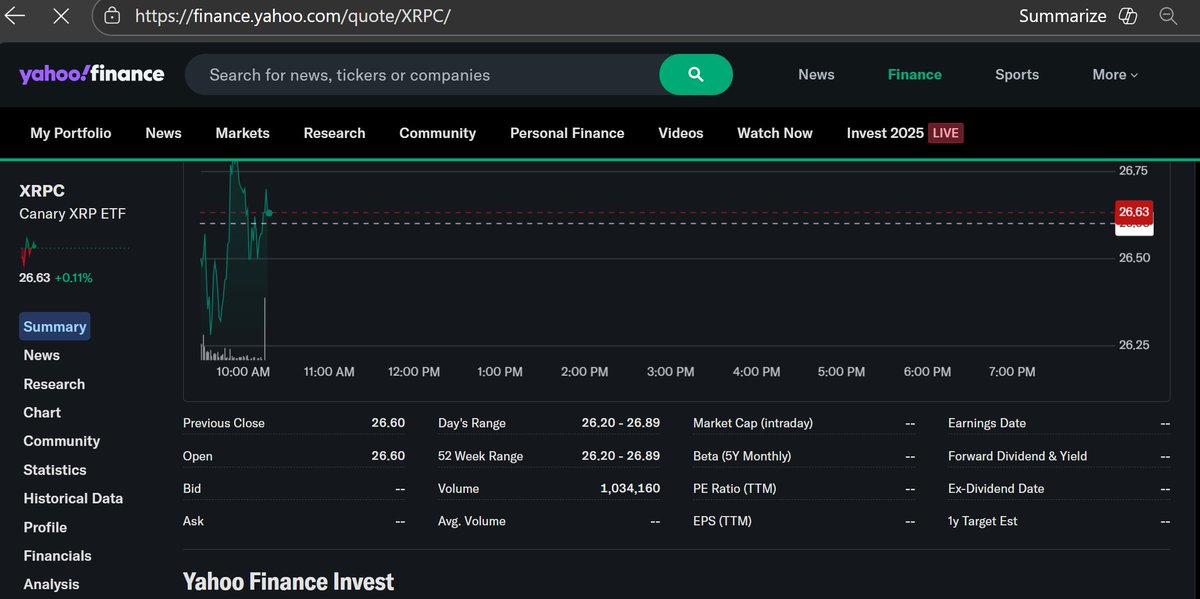This screenshot has height=599, width=1200.
Task: Click the red 26.63 price marker on chart
Action: [x=1134, y=211]
